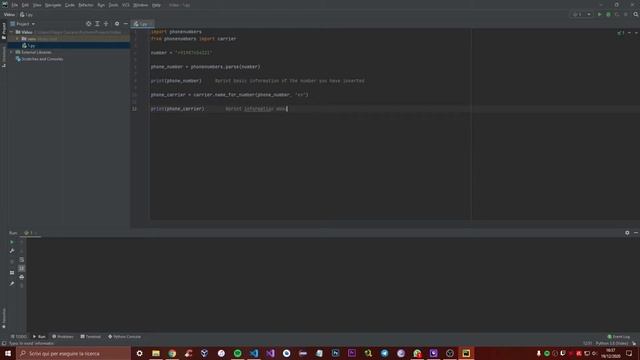This screenshot has height=360, width=640.
Task: Open the Code menu
Action: (x=70, y=5)
